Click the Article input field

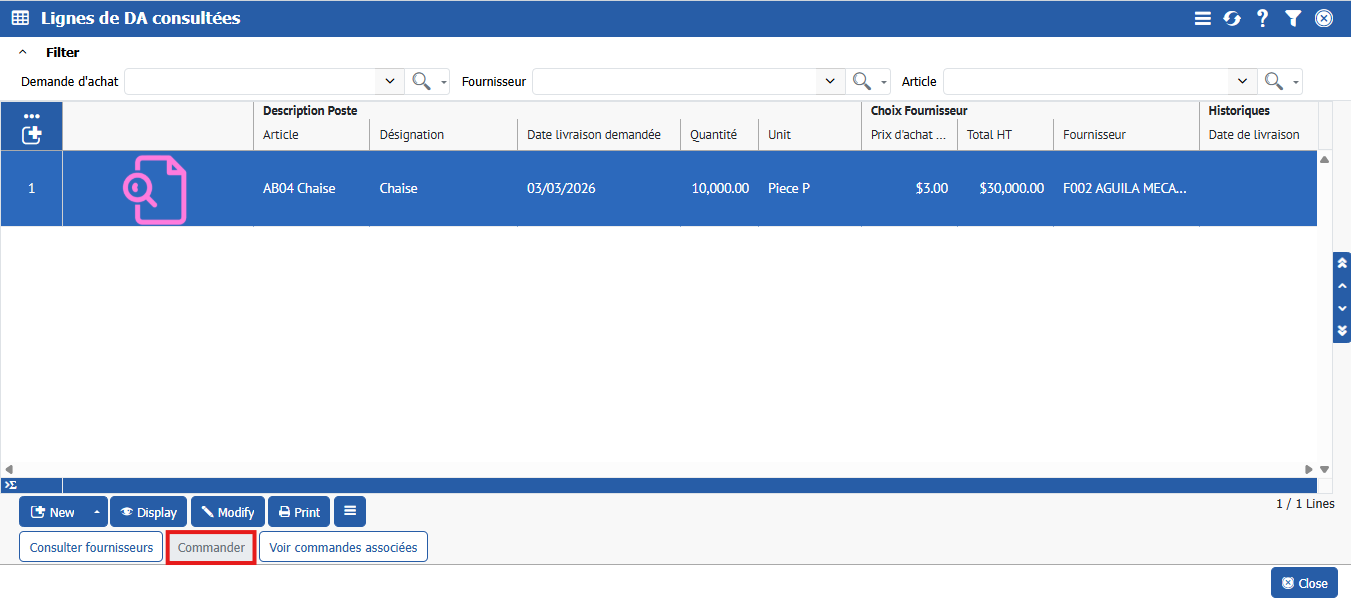coord(1085,81)
